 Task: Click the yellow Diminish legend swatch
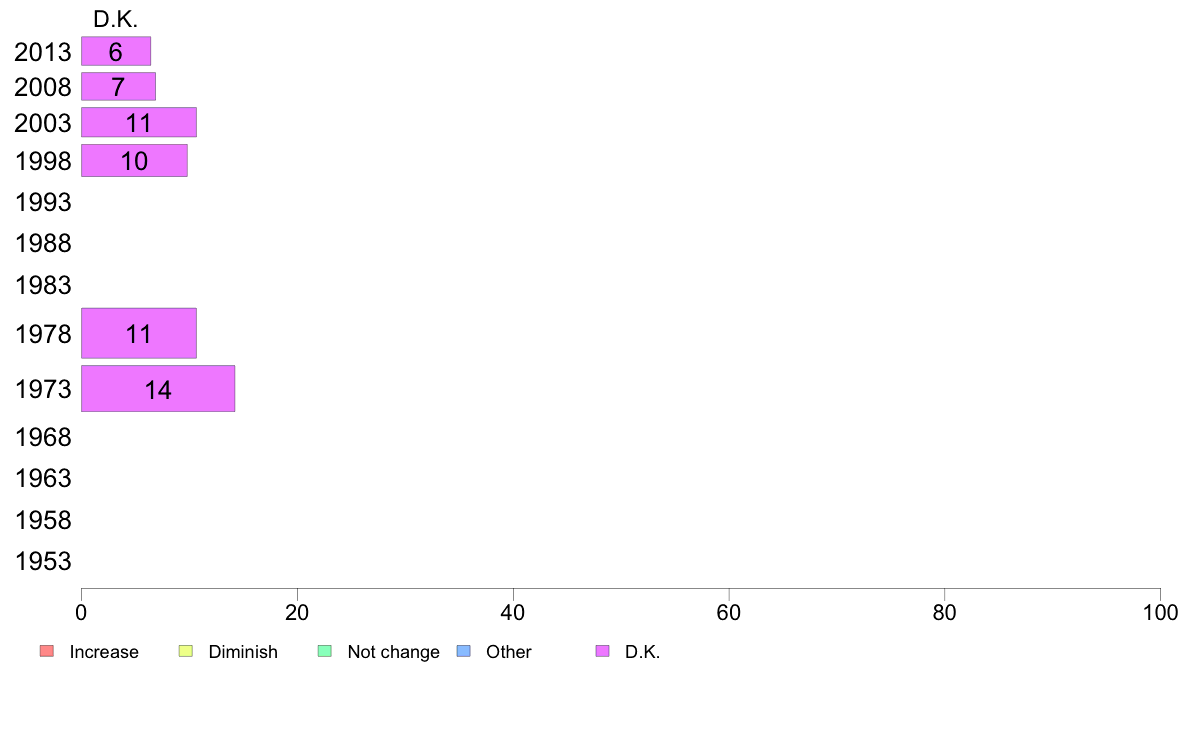(186, 651)
